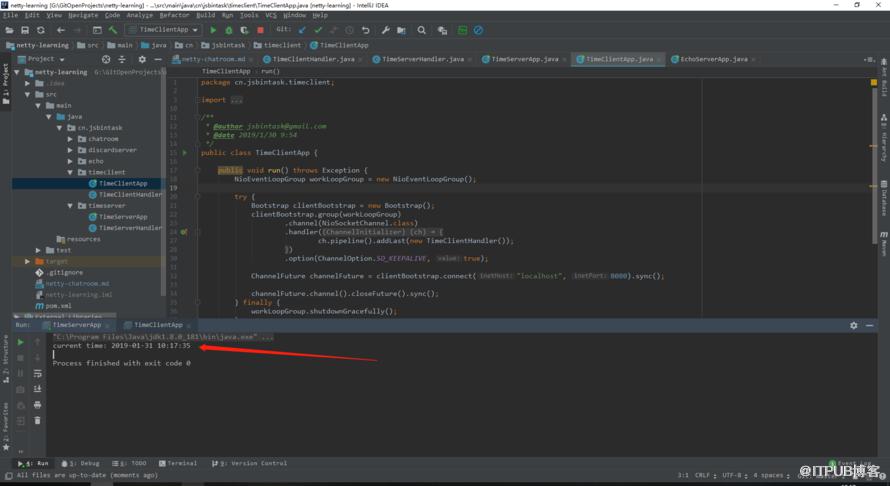Click the yellow warning marker in editor scrollbar

click(874, 83)
